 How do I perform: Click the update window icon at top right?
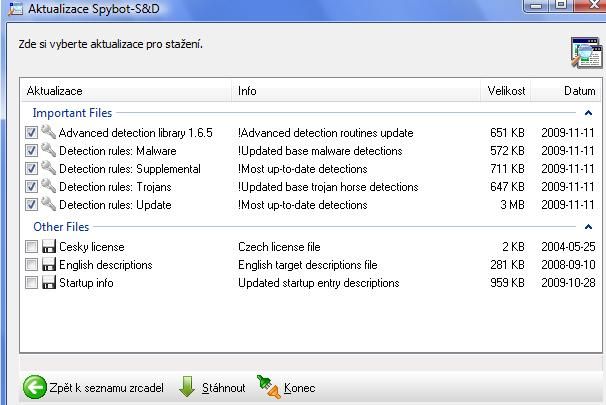pyautogui.click(x=587, y=53)
